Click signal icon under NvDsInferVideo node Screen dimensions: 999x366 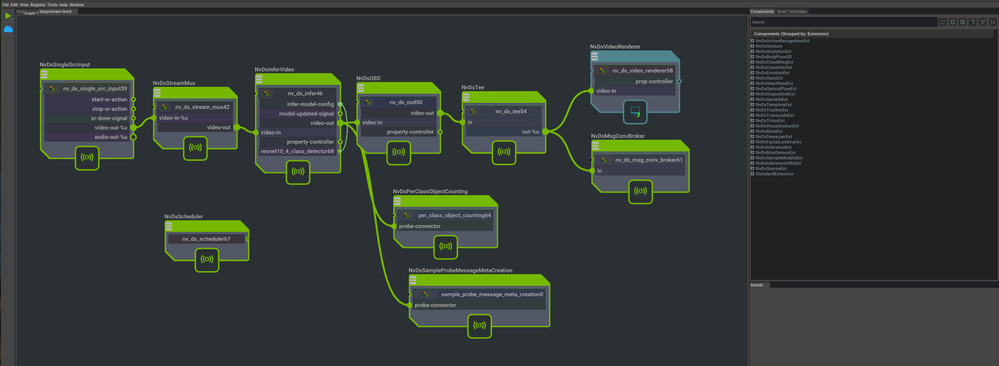point(298,172)
